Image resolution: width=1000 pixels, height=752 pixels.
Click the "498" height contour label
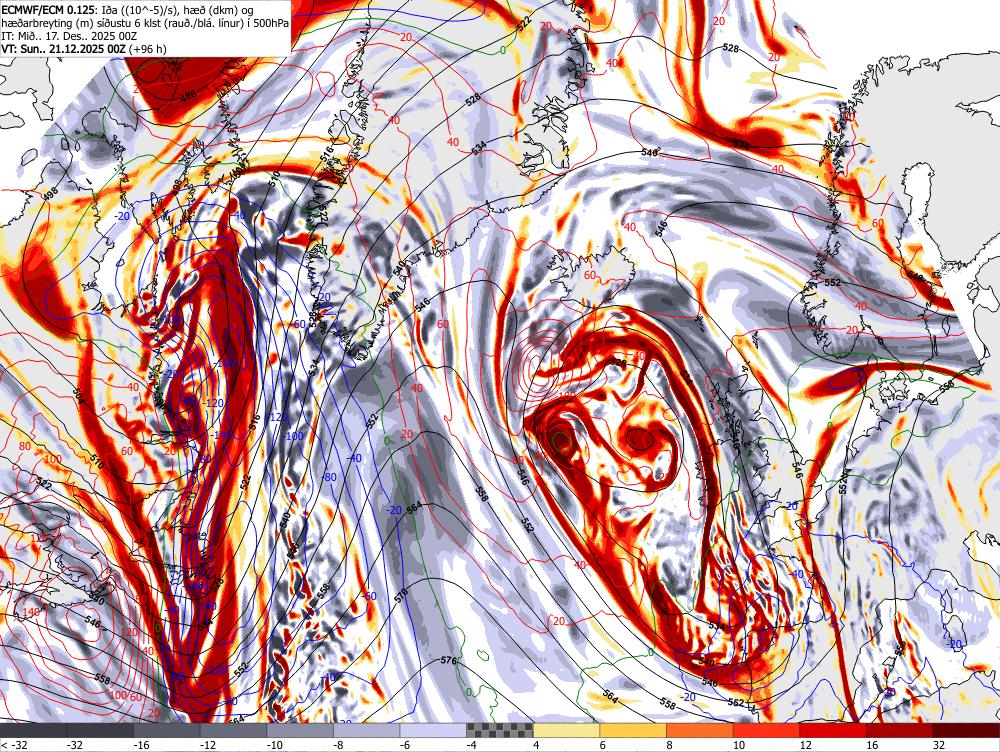[52, 191]
